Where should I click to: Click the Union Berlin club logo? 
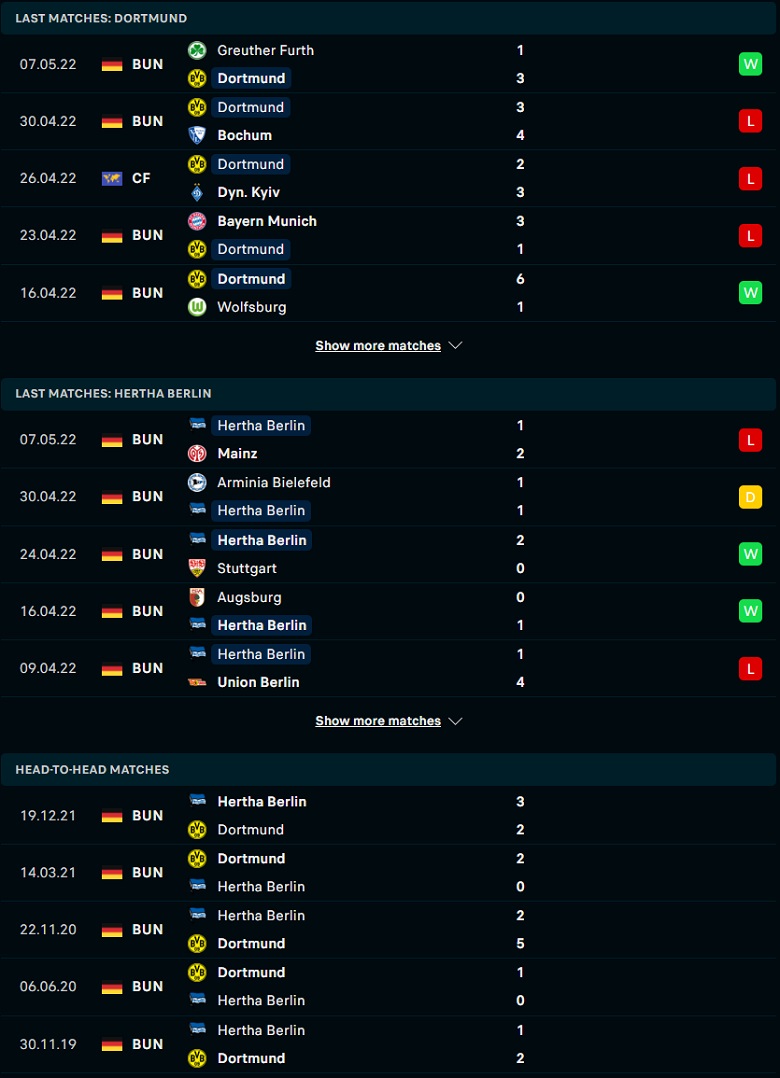click(x=197, y=683)
